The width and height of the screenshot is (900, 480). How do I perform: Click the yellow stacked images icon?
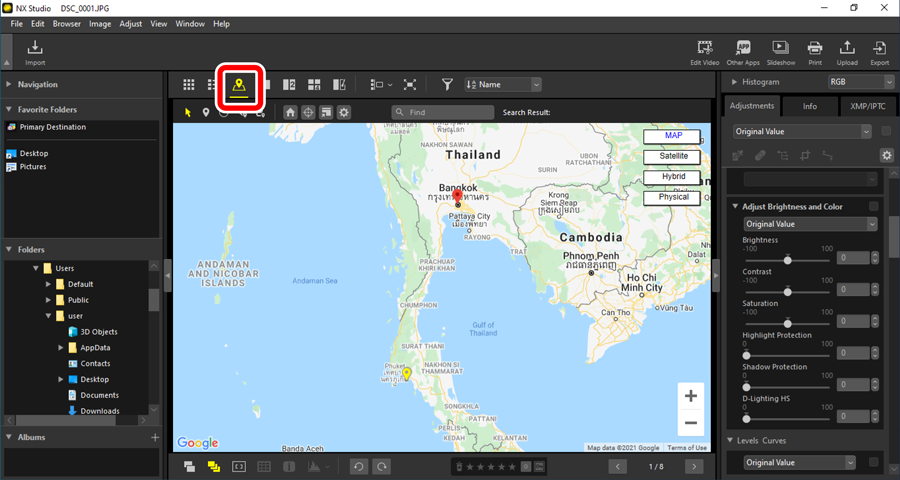point(214,467)
